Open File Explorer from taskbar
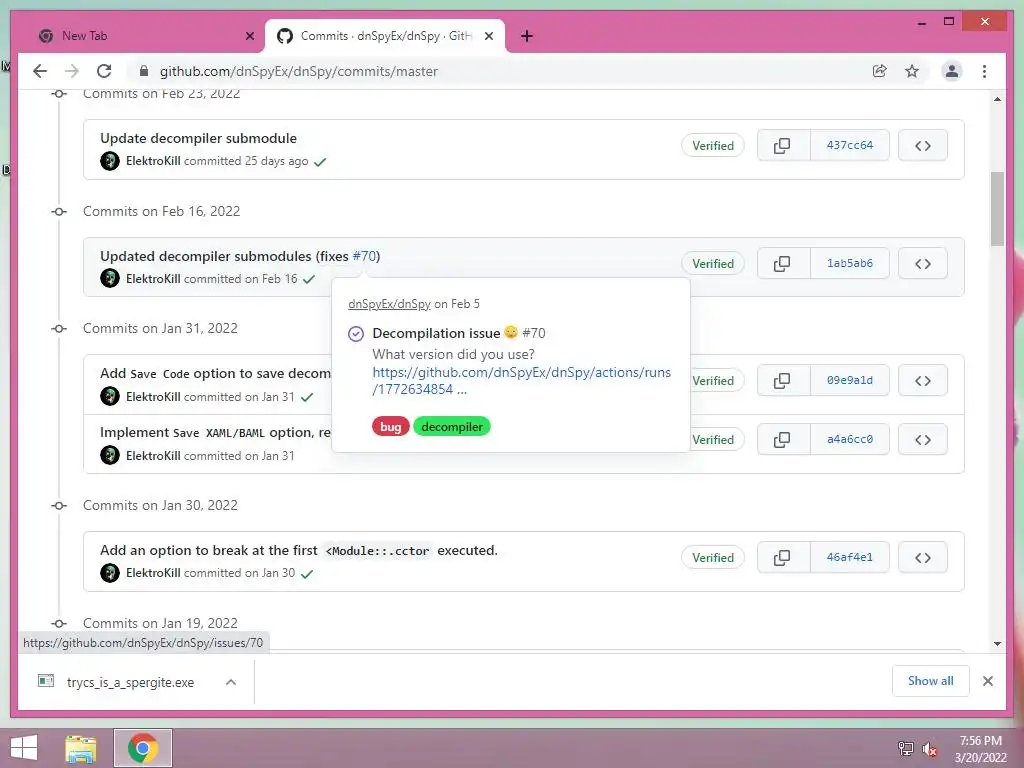Viewport: 1024px width, 768px height. pos(81,748)
